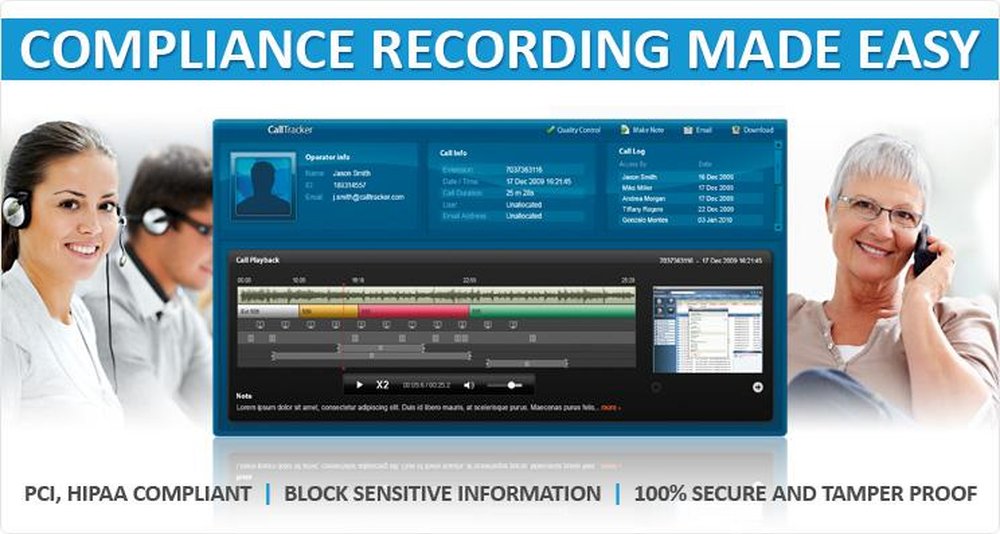Image resolution: width=1000 pixels, height=534 pixels.
Task: Click the Note label below timeline
Action: pos(244,396)
